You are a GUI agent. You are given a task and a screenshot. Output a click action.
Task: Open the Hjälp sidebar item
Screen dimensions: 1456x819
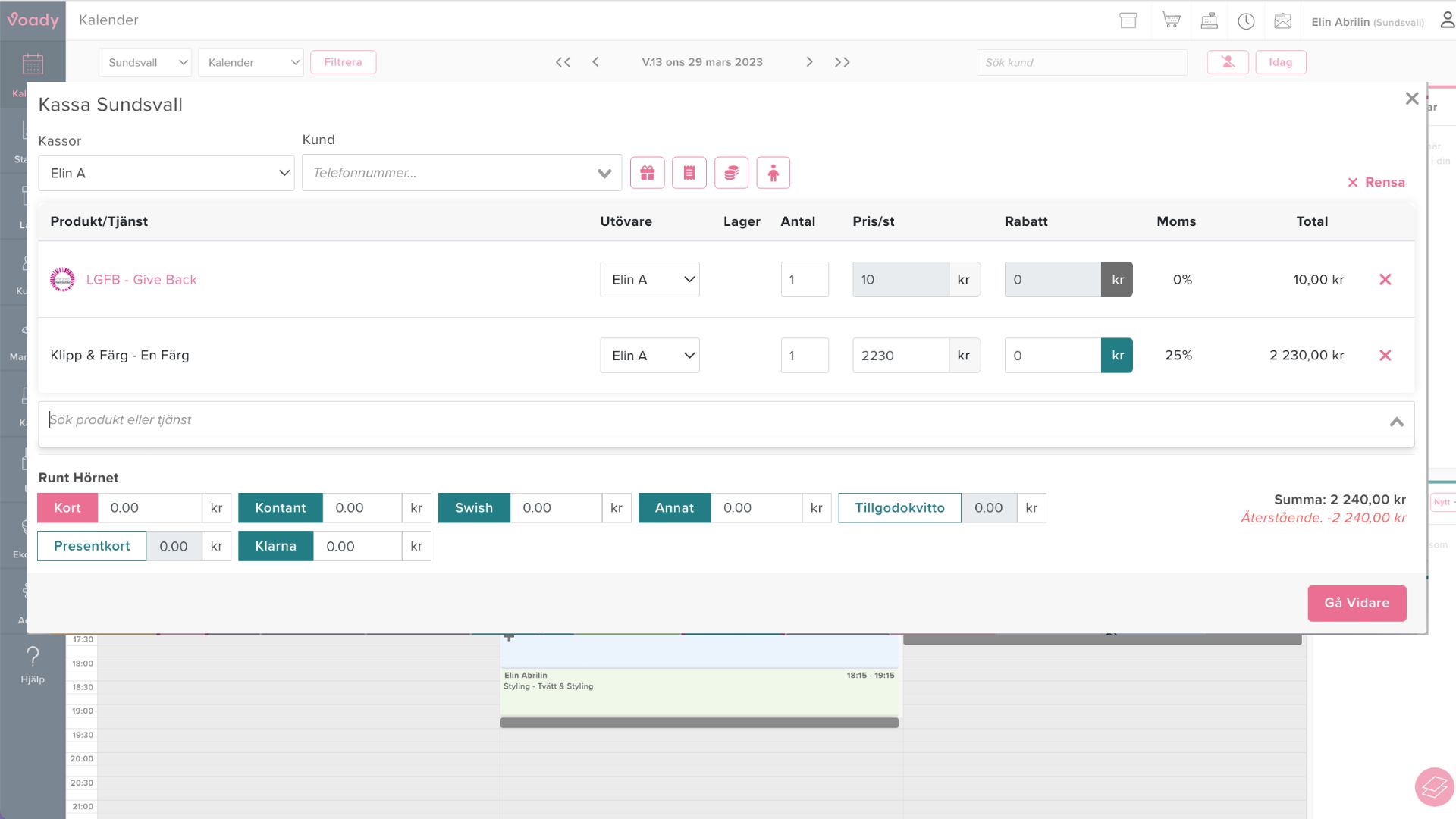point(33,664)
